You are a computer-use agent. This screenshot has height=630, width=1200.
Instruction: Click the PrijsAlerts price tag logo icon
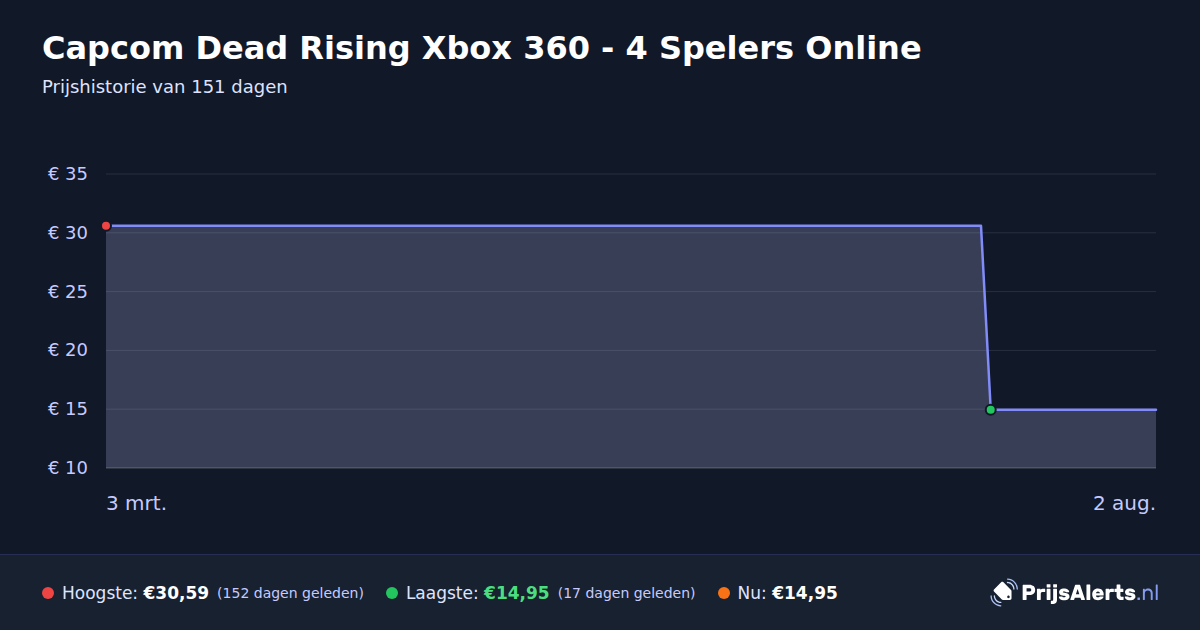[x=1003, y=593]
